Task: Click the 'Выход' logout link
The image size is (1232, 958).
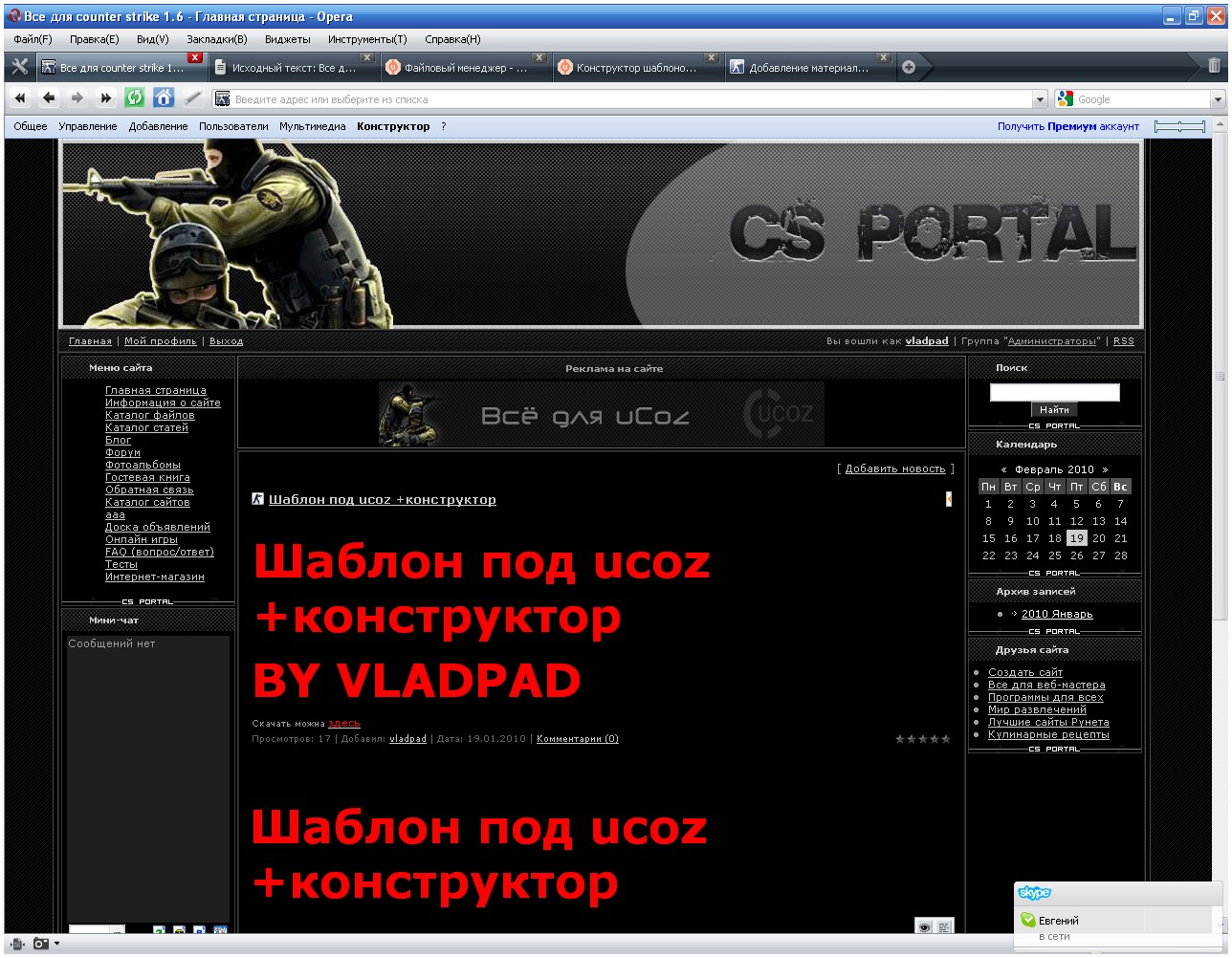Action: point(226,341)
